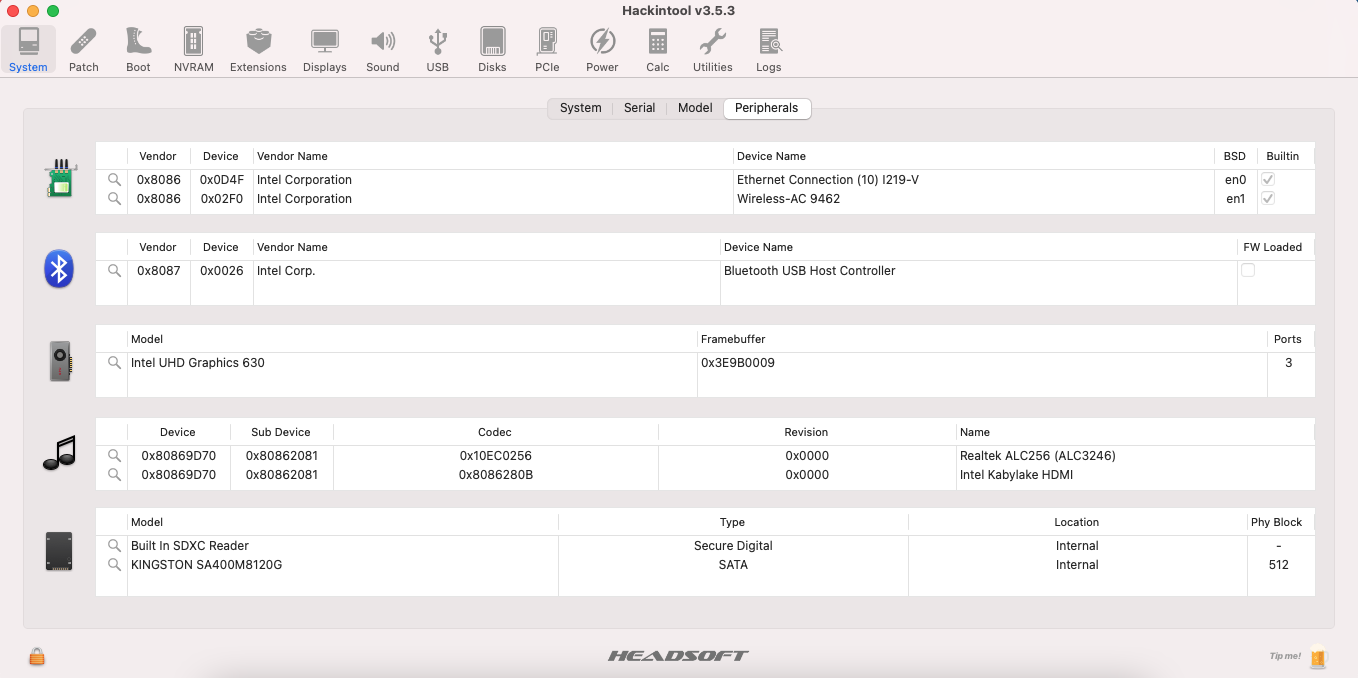Click codec value 0x8086280B
Image resolution: width=1358 pixels, height=678 pixels.
click(x=496, y=475)
